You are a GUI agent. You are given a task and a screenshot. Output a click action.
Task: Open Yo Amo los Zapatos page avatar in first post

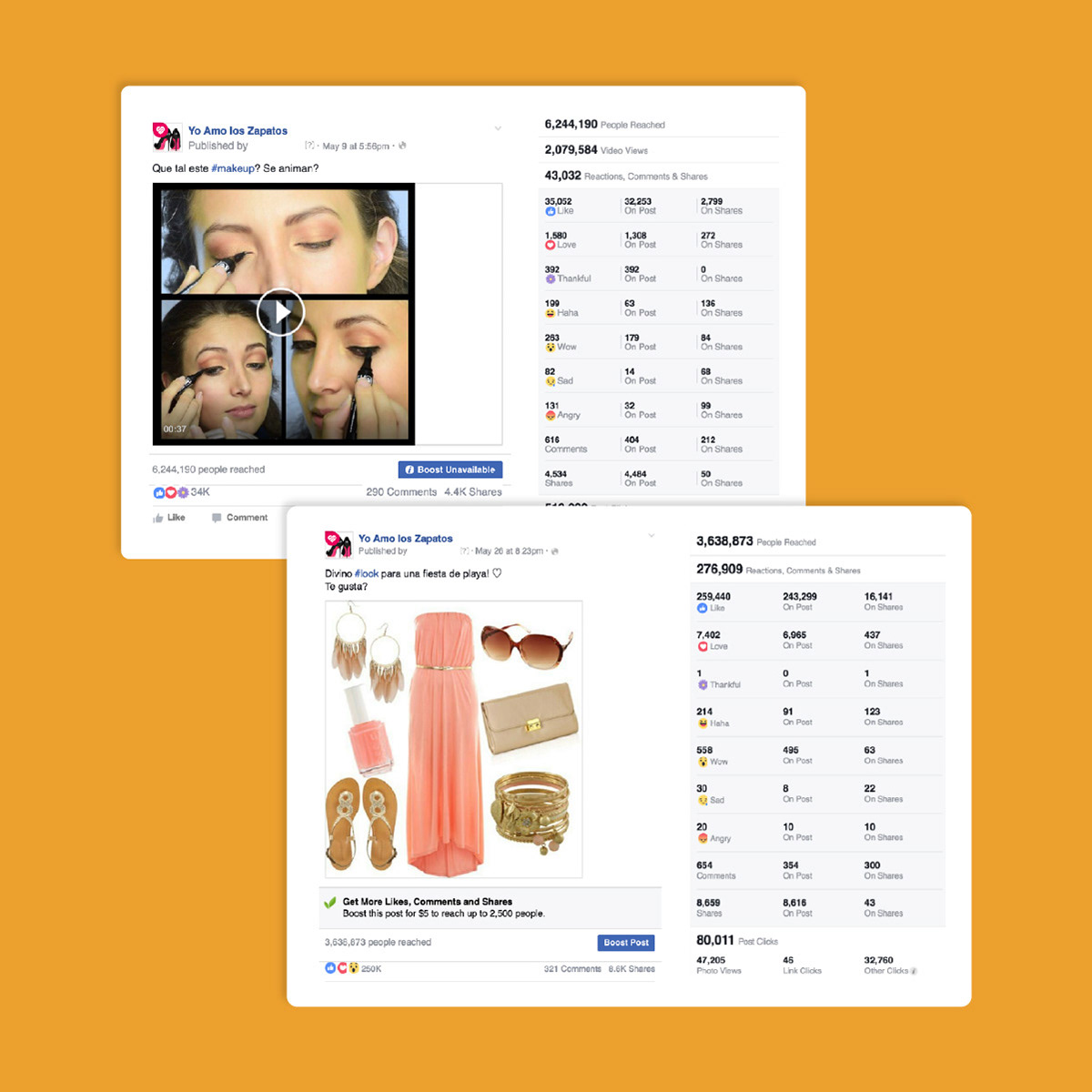click(x=167, y=136)
